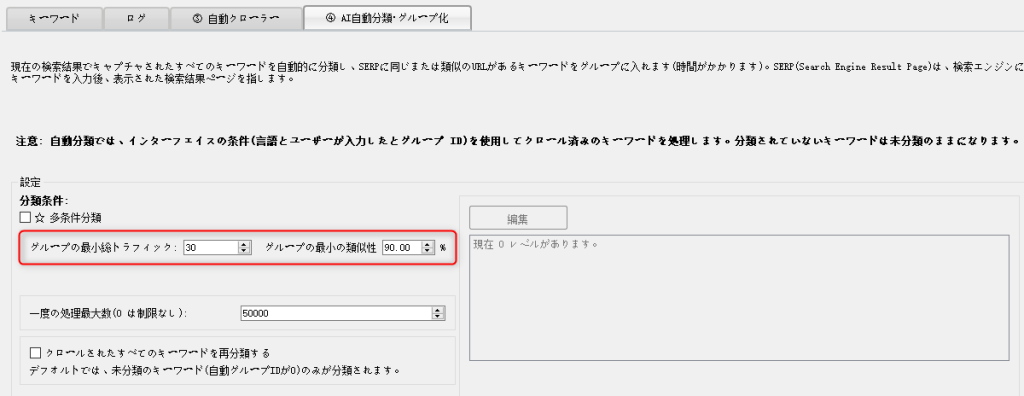Enable the 多条件分類 checkbox

click(x=25, y=218)
